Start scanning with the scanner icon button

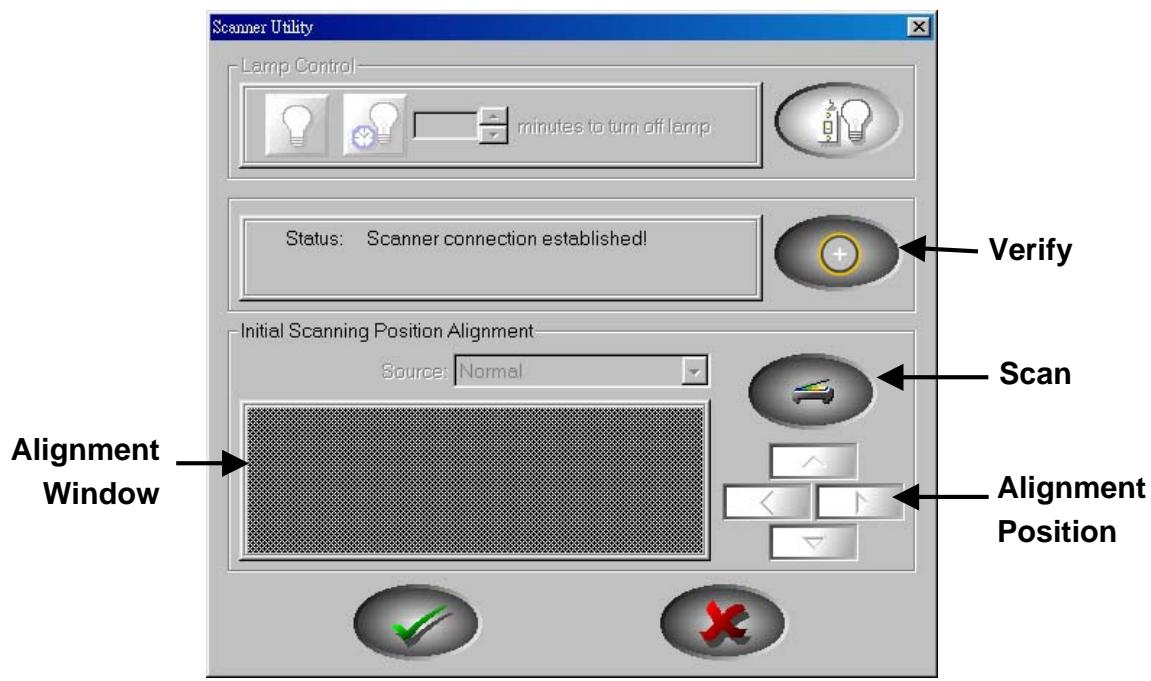[x=812, y=390]
